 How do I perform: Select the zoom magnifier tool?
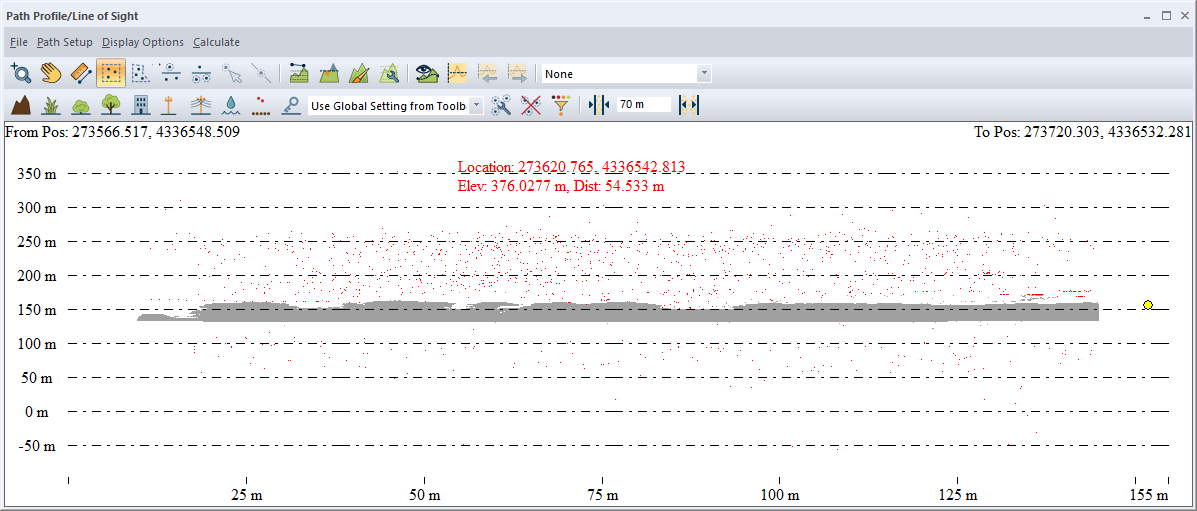pyautogui.click(x=21, y=73)
